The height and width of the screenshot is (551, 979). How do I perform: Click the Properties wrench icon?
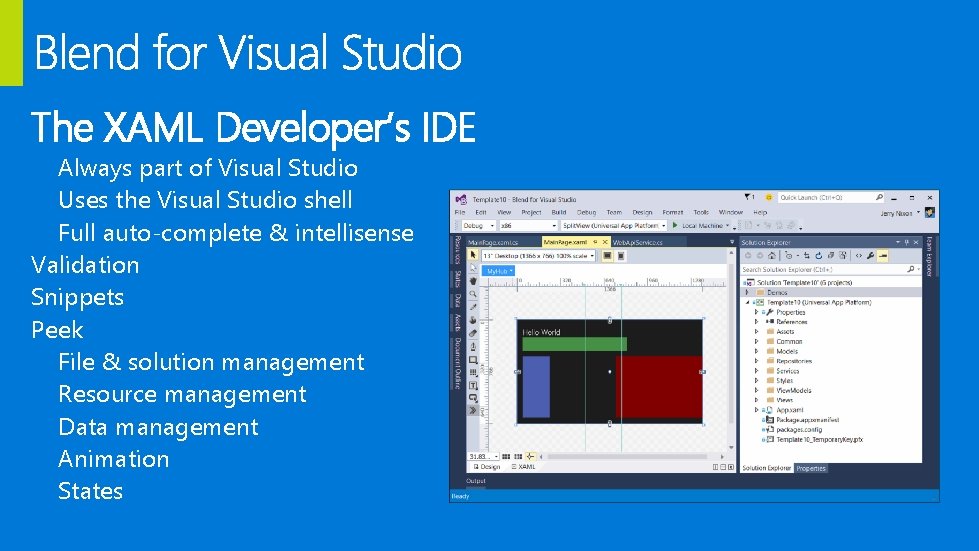point(870,255)
